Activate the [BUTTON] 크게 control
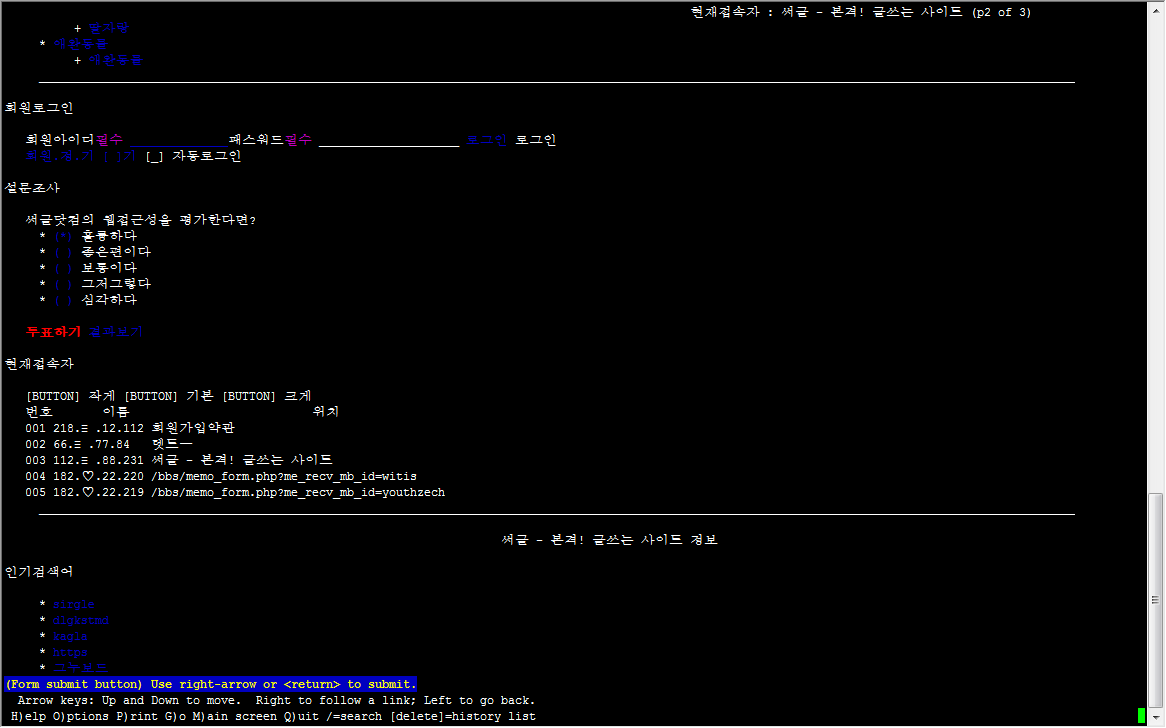The height and width of the screenshot is (728, 1166). [267, 396]
